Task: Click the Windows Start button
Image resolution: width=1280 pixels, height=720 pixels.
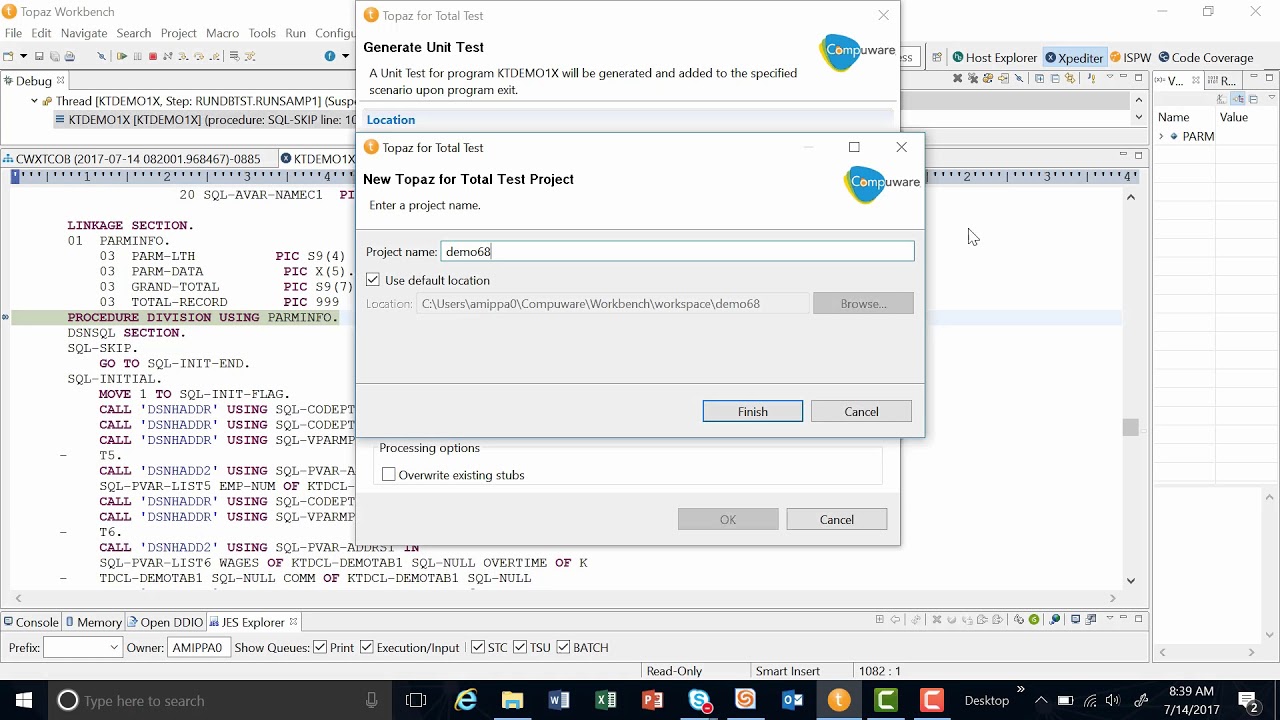Action: pyautogui.click(x=24, y=700)
